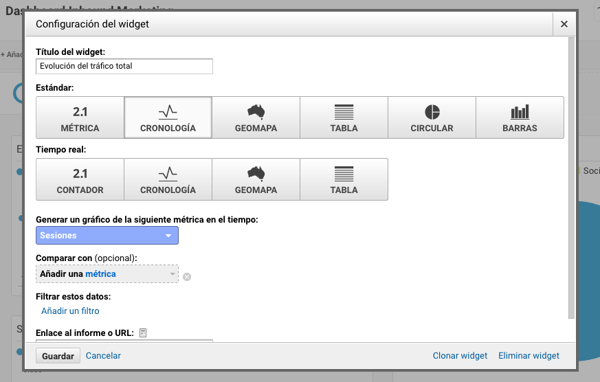The image size is (600, 382).
Task: Click the dialog vertical scrollbar
Action: point(571,178)
